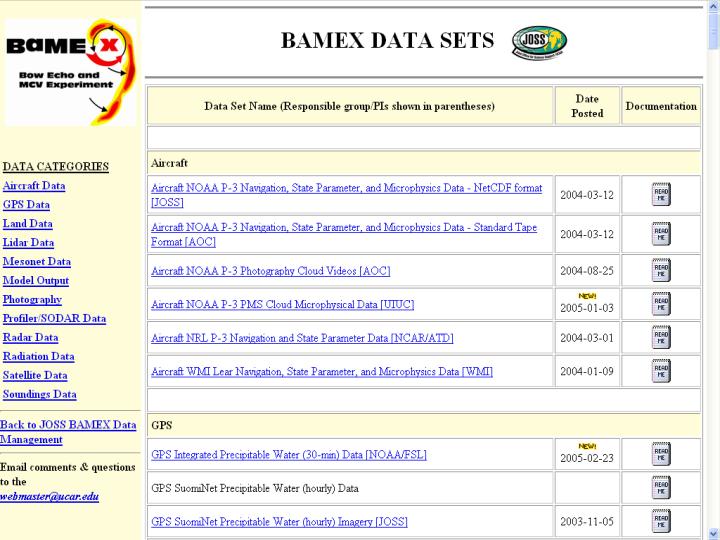Screen dimensions: 720x540
Task: Open README icon for NOAA P-3 NetCDF format row
Action: click(661, 195)
